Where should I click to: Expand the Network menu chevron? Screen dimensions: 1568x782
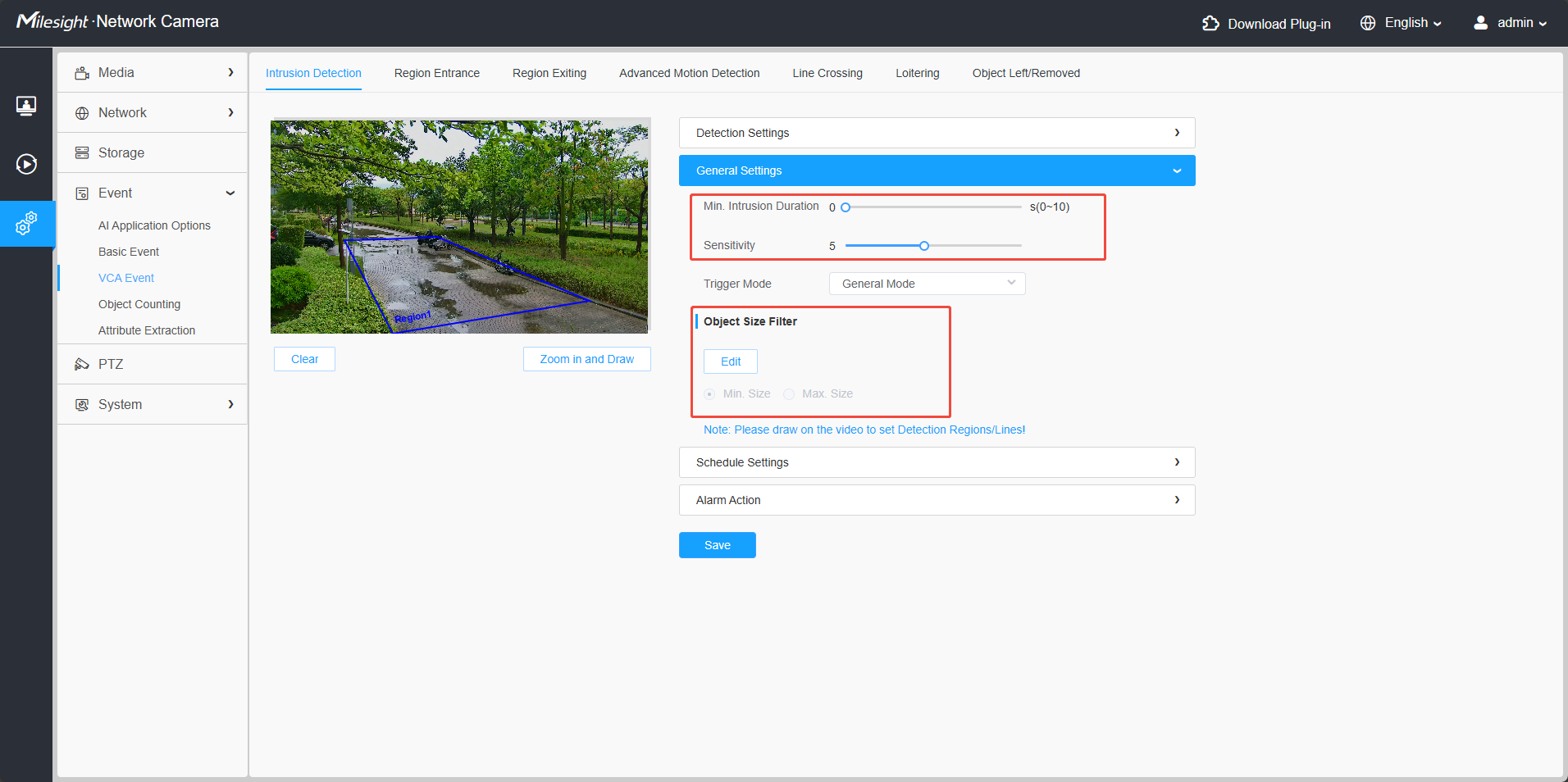tap(230, 112)
